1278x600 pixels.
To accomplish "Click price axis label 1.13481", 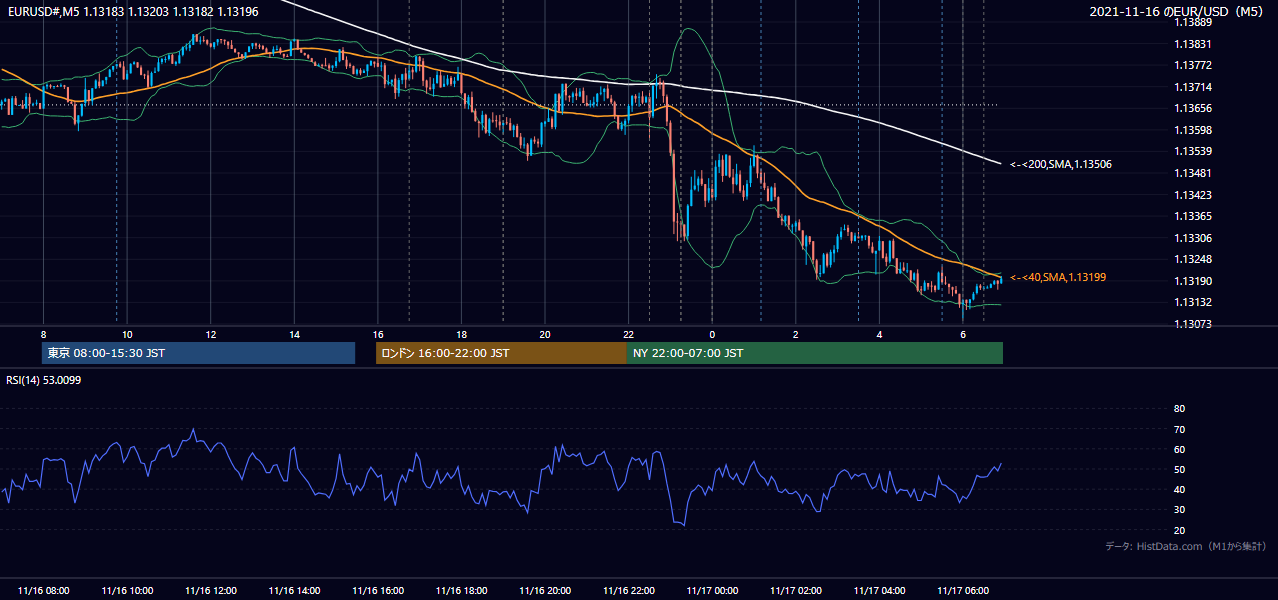I will (1193, 173).
